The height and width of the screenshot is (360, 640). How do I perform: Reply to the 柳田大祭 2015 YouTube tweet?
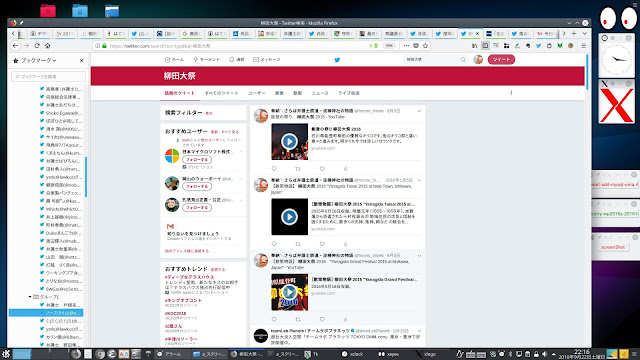click(x=274, y=169)
